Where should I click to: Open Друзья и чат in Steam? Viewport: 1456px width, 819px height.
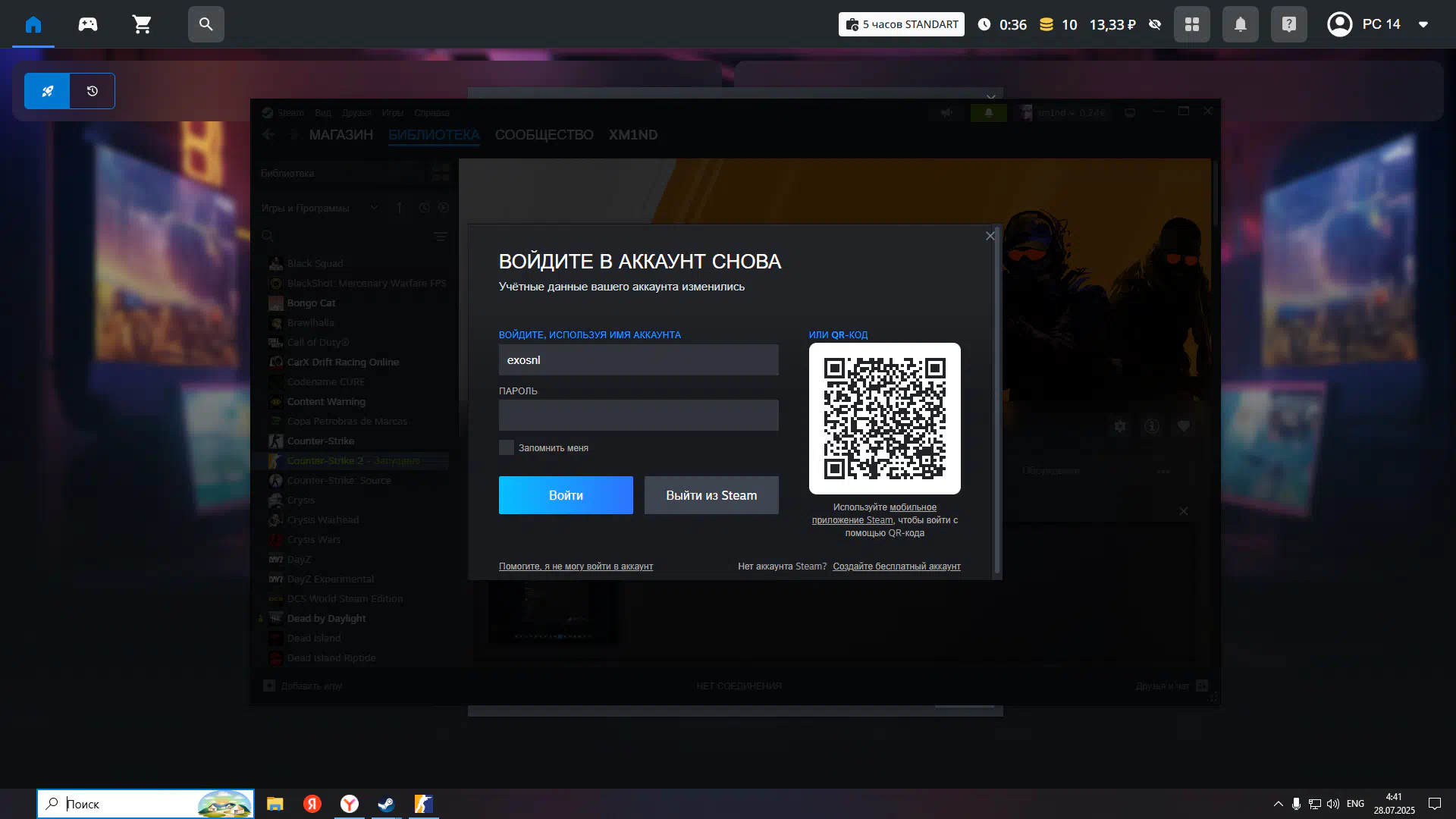coord(1171,686)
